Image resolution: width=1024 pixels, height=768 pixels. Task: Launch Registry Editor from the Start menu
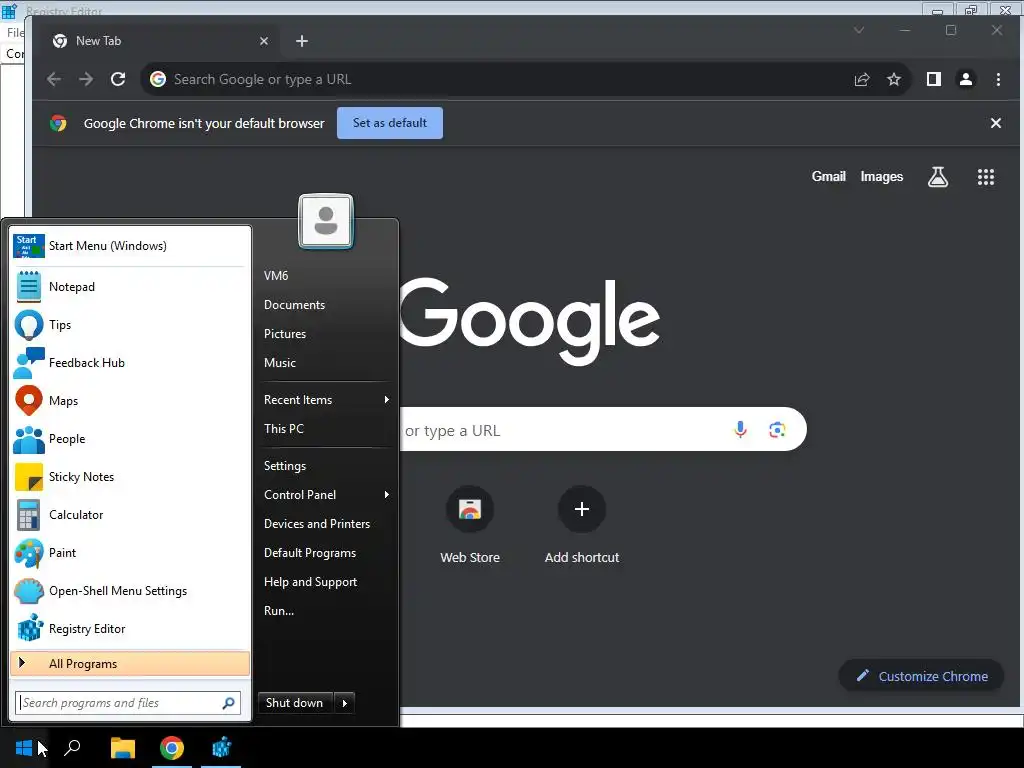(131, 628)
